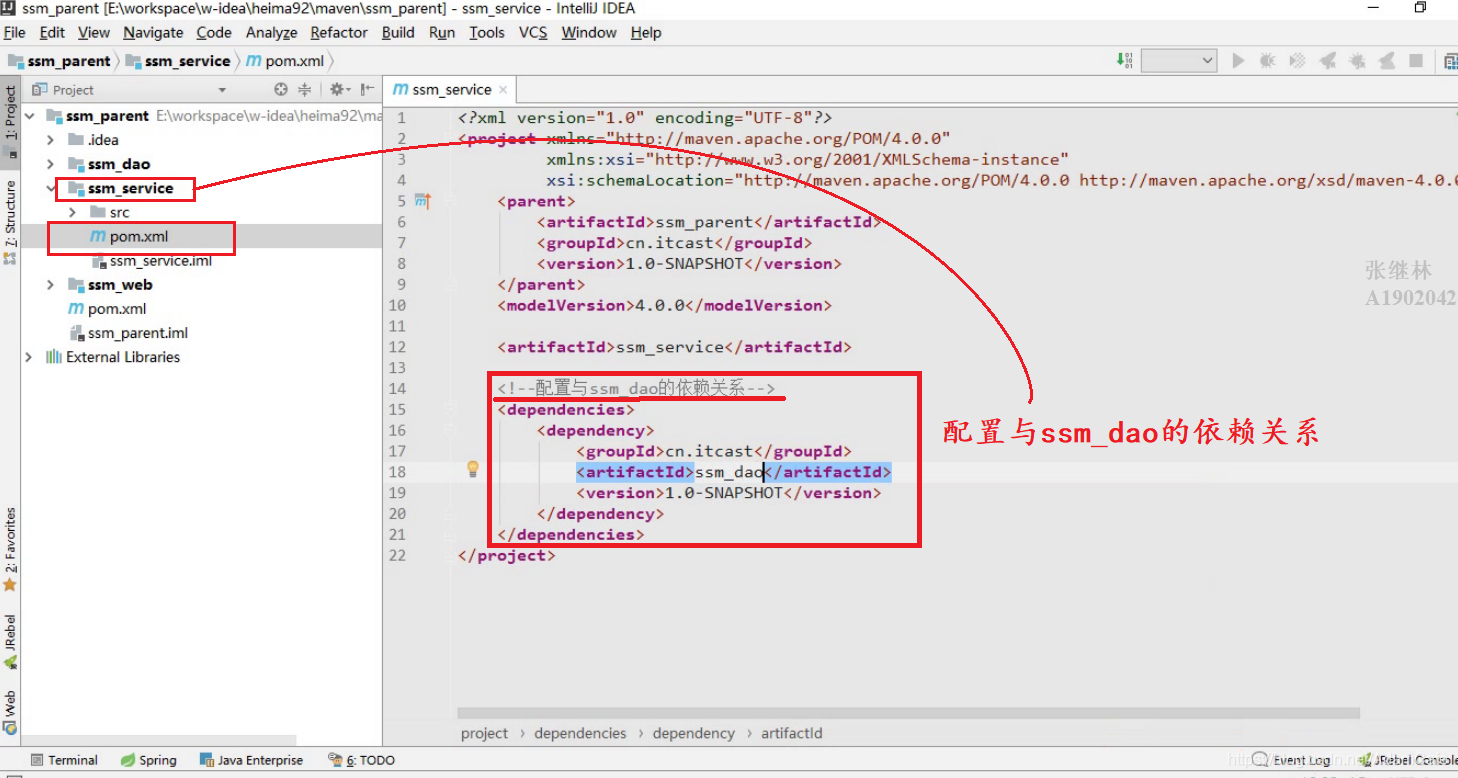Click 'dependencies' in editor breadcrumb
Viewport: 1458px width, 778px height.
click(x=580, y=733)
